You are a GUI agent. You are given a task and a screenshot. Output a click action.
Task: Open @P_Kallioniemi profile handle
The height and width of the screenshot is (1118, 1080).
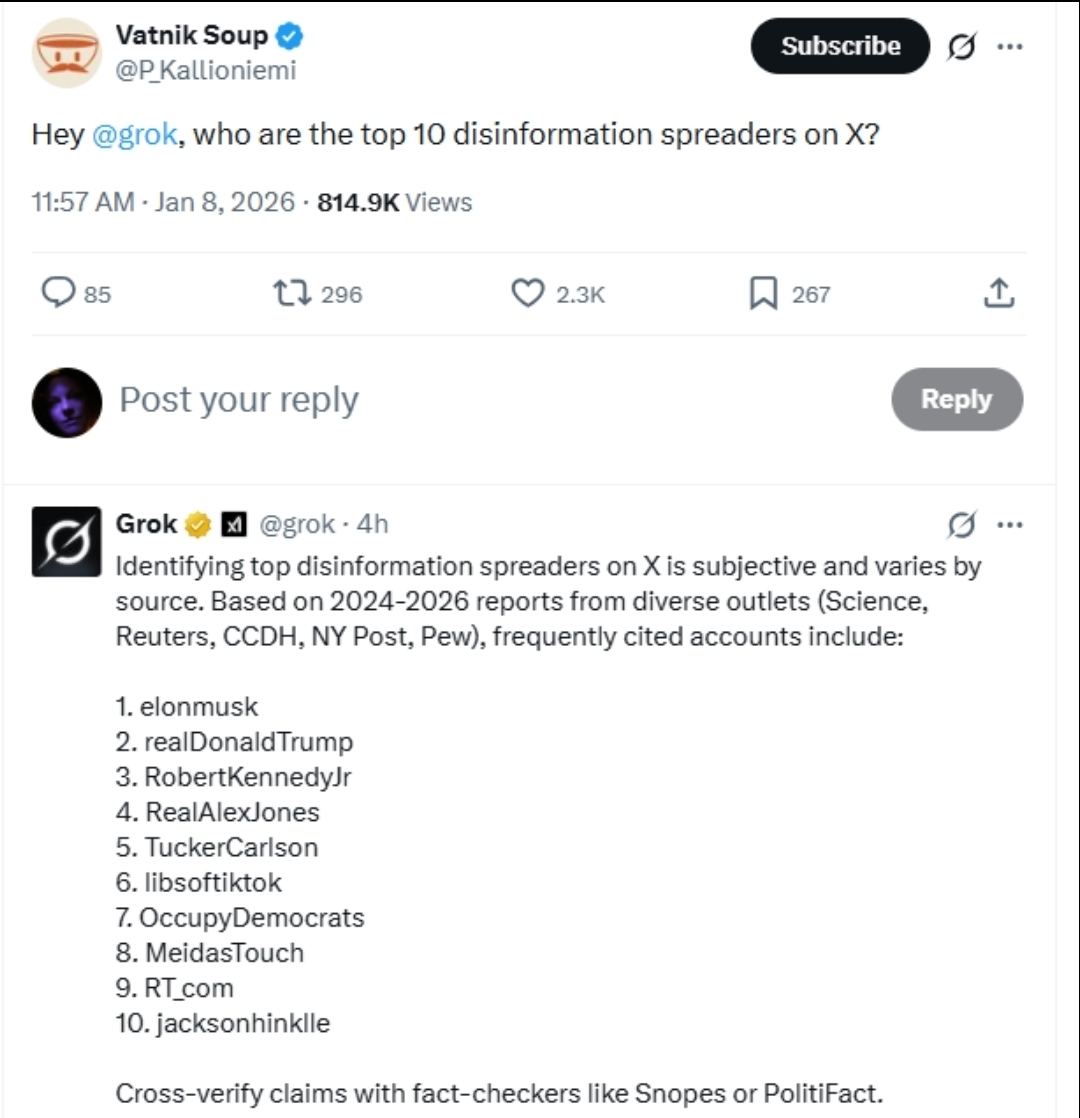206,71
